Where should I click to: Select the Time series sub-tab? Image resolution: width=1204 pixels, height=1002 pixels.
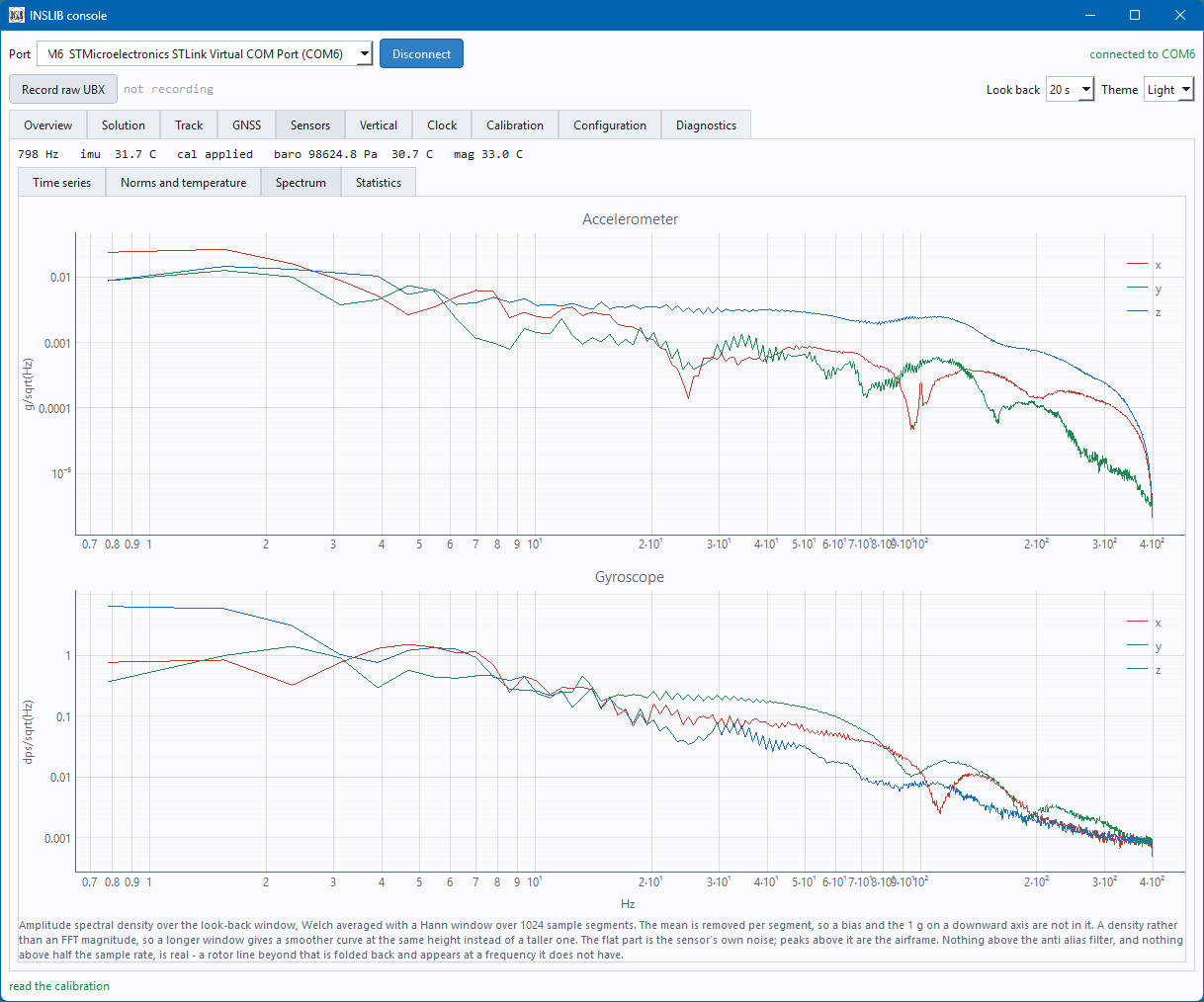pos(62,183)
